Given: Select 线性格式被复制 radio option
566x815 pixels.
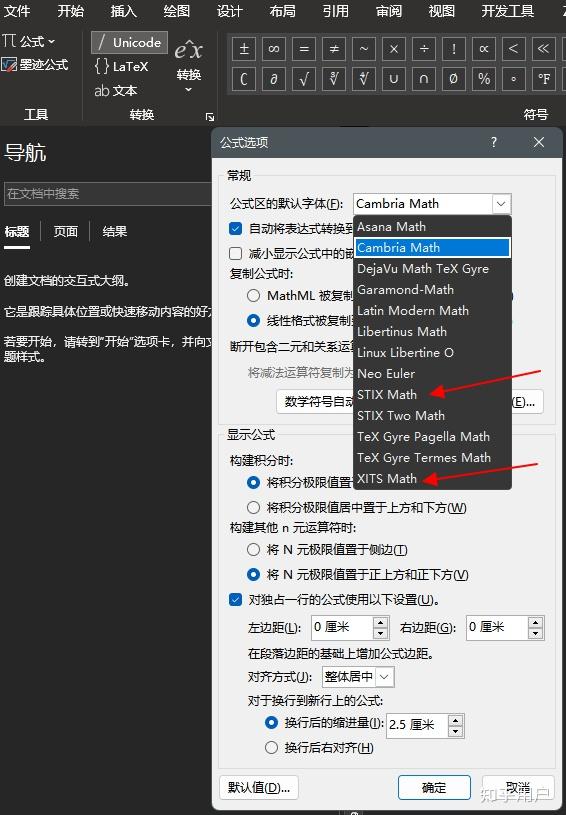Looking at the screenshot, I should (x=253, y=321).
